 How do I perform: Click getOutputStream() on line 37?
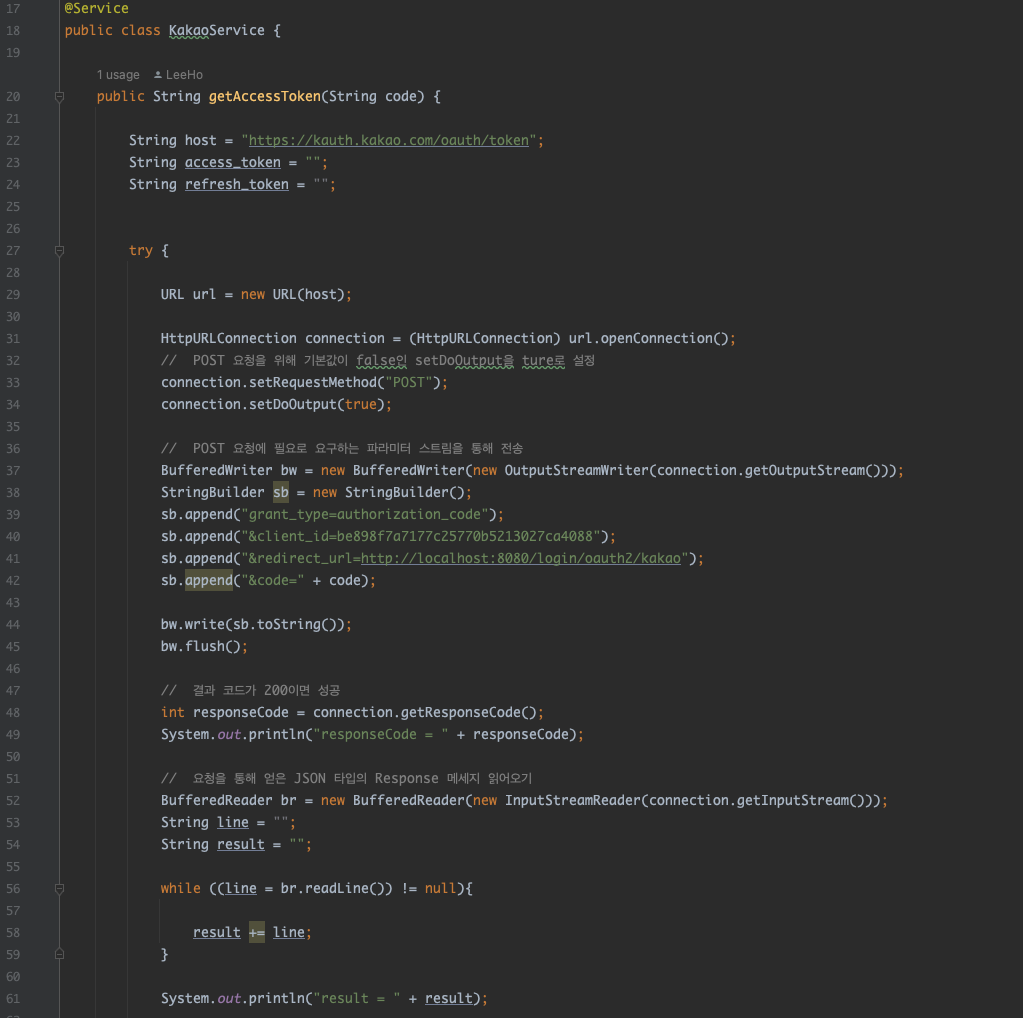813,470
